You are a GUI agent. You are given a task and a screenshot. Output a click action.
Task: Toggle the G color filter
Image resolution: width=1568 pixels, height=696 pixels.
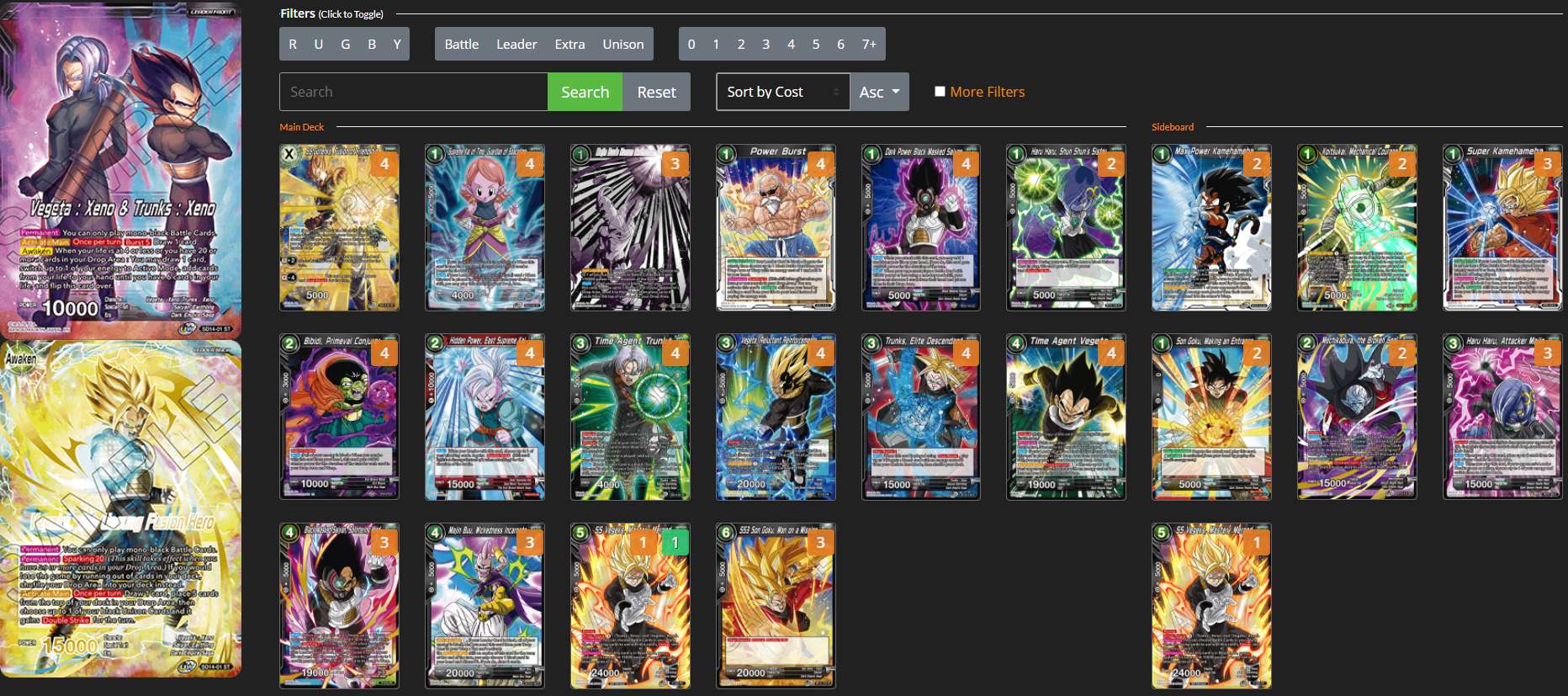(345, 44)
